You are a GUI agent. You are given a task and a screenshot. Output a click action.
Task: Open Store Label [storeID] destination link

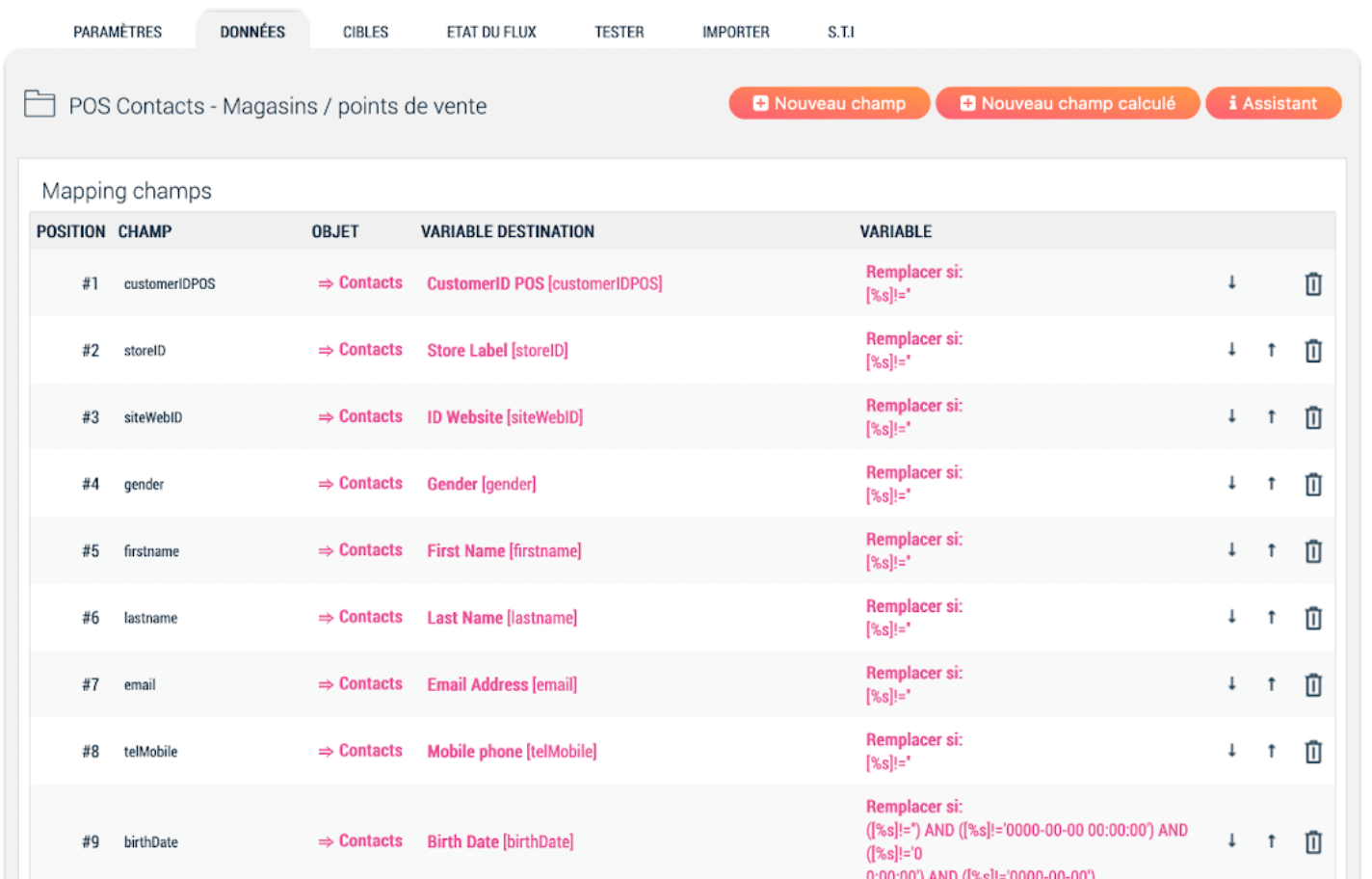coord(497,351)
